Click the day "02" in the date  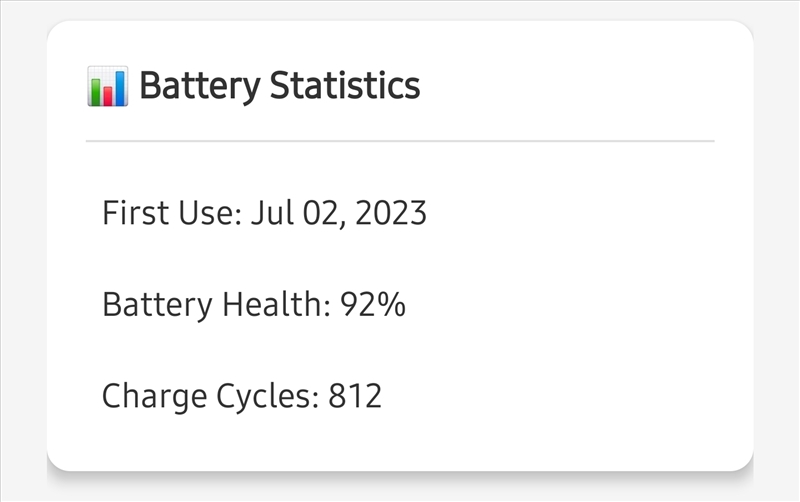click(320, 213)
